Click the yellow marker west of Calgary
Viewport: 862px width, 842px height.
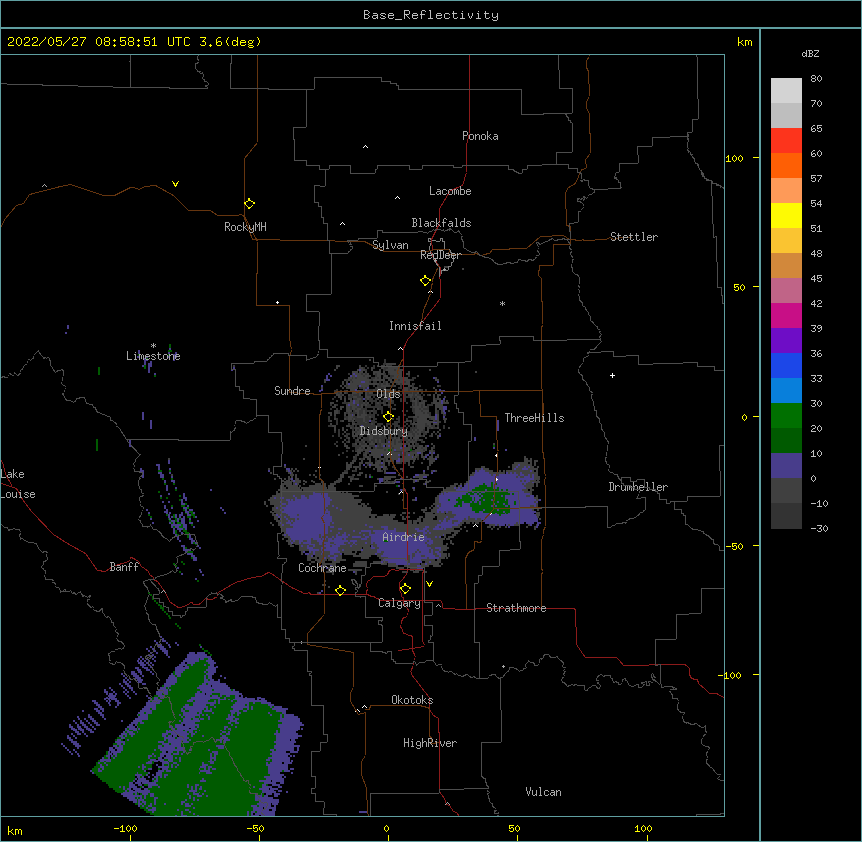point(340,590)
